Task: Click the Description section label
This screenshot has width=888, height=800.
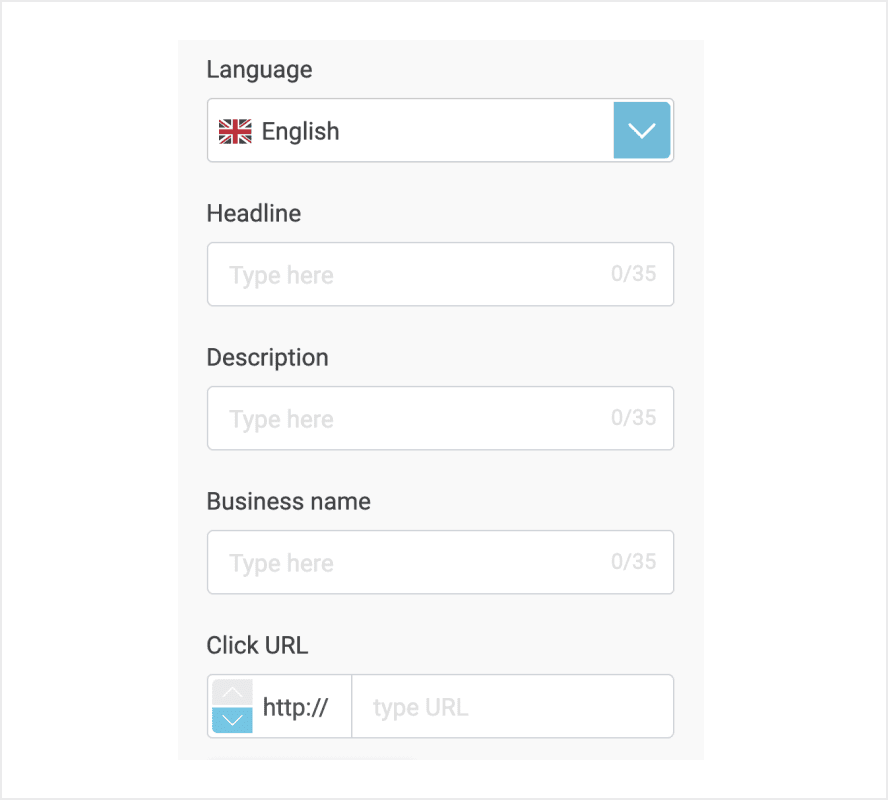Action: pos(267,357)
